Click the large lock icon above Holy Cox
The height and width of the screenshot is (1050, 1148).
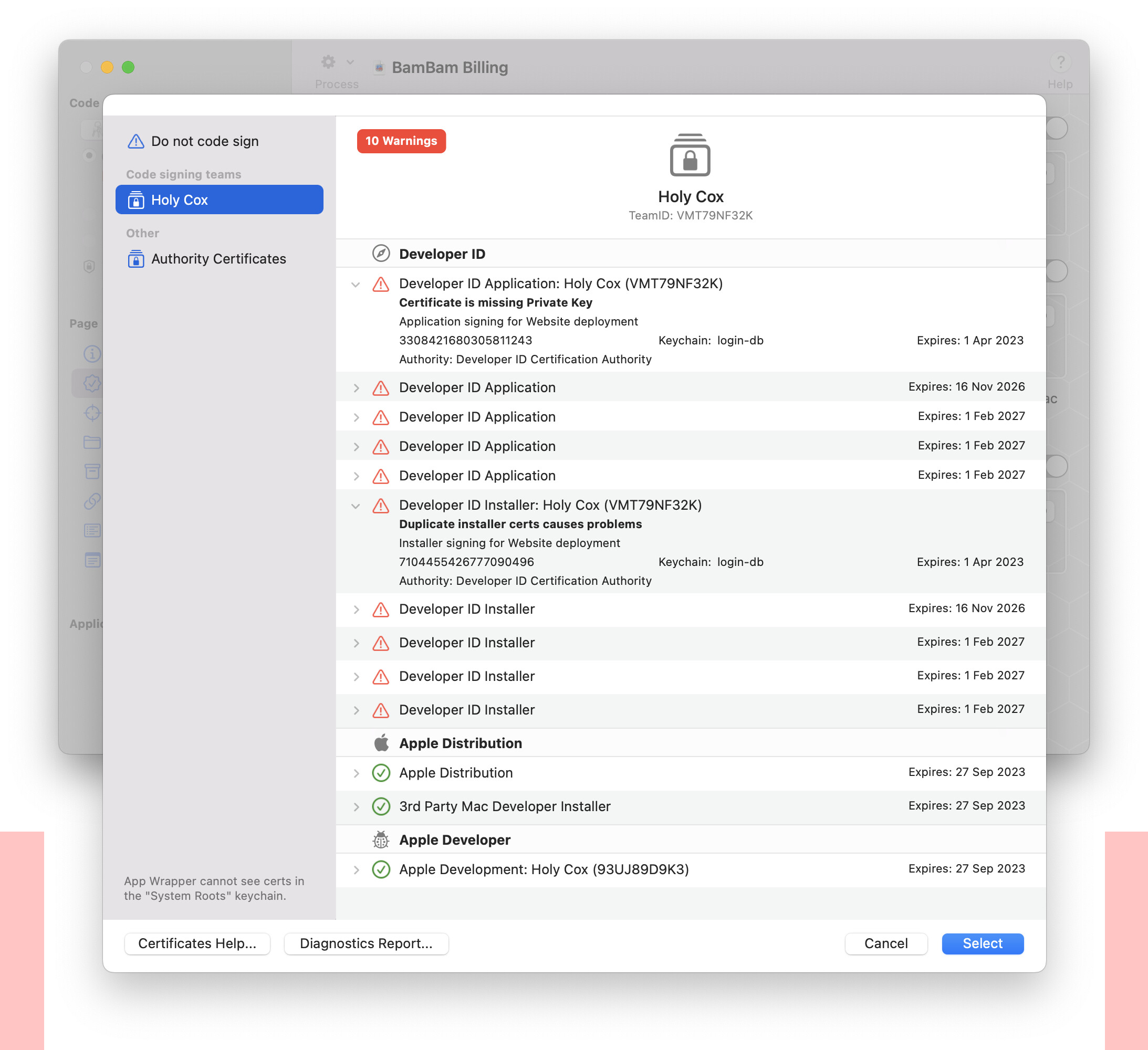point(690,155)
